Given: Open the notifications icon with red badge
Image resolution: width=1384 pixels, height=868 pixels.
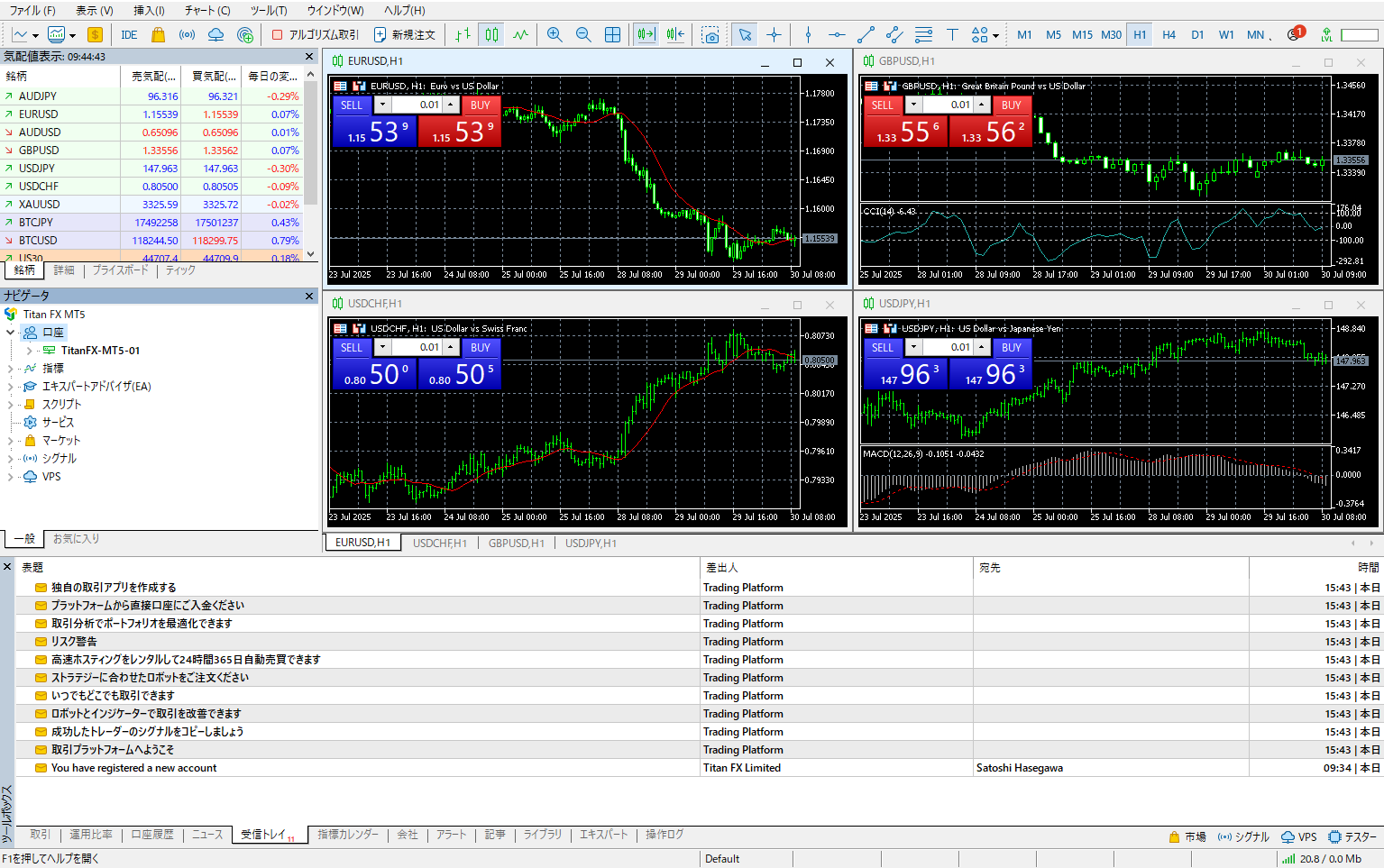Looking at the screenshot, I should (x=1296, y=34).
